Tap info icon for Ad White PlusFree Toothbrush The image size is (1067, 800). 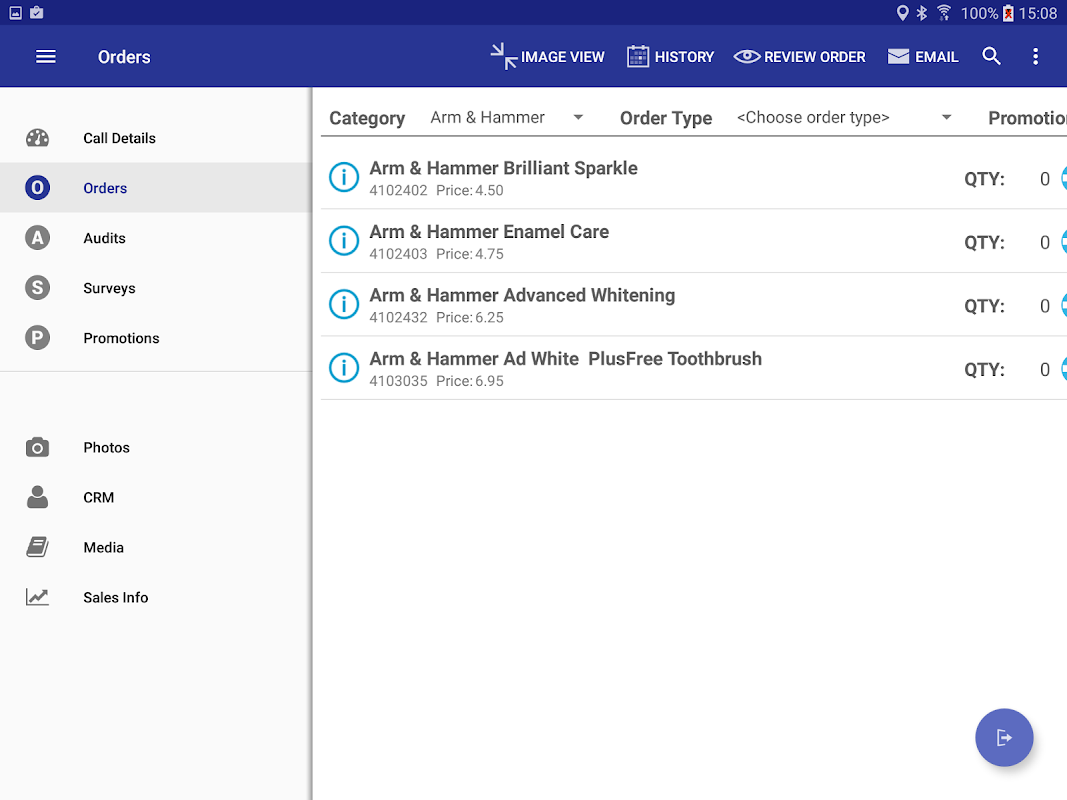click(344, 369)
